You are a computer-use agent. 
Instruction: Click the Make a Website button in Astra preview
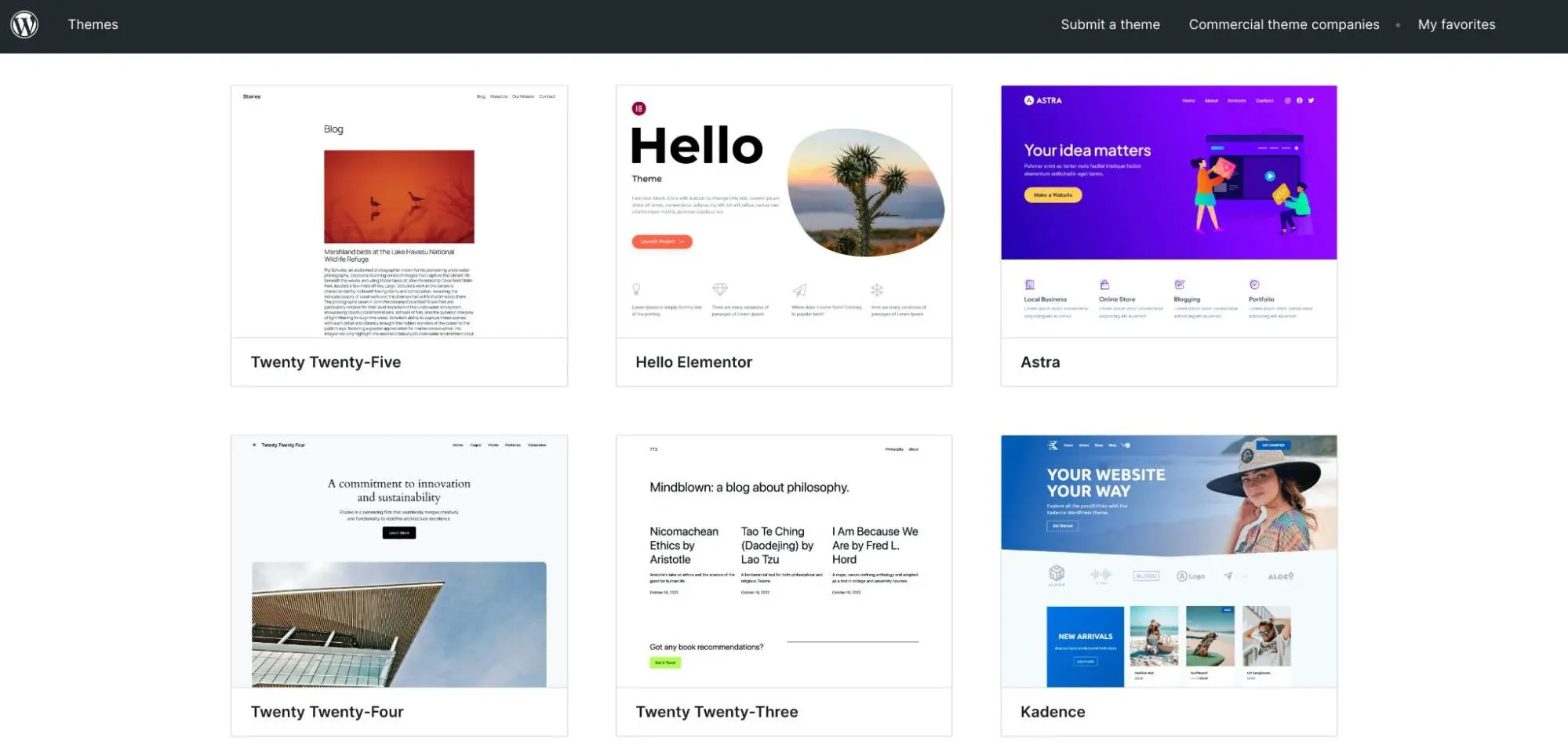[1052, 194]
